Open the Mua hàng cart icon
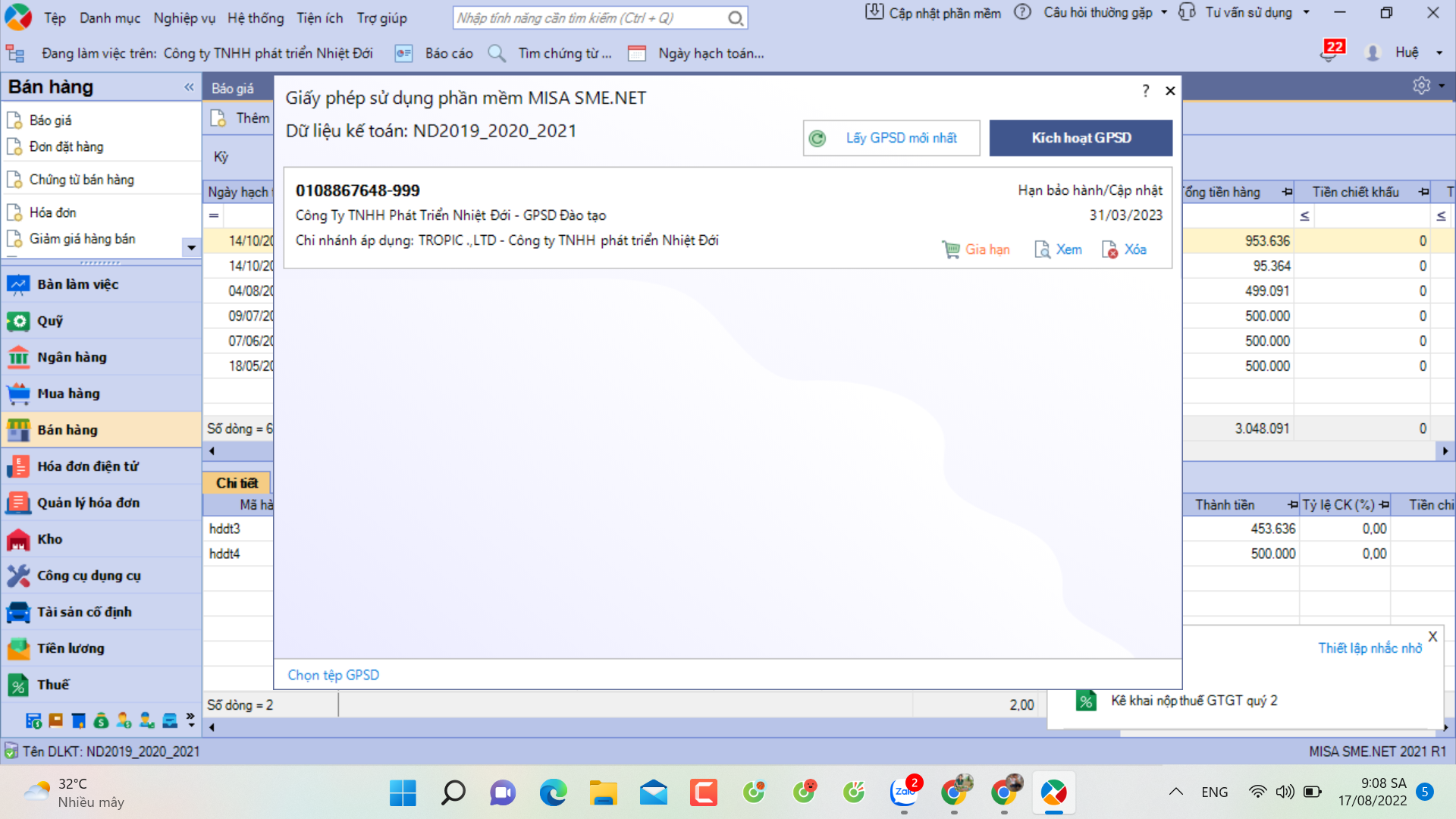 [x=18, y=394]
